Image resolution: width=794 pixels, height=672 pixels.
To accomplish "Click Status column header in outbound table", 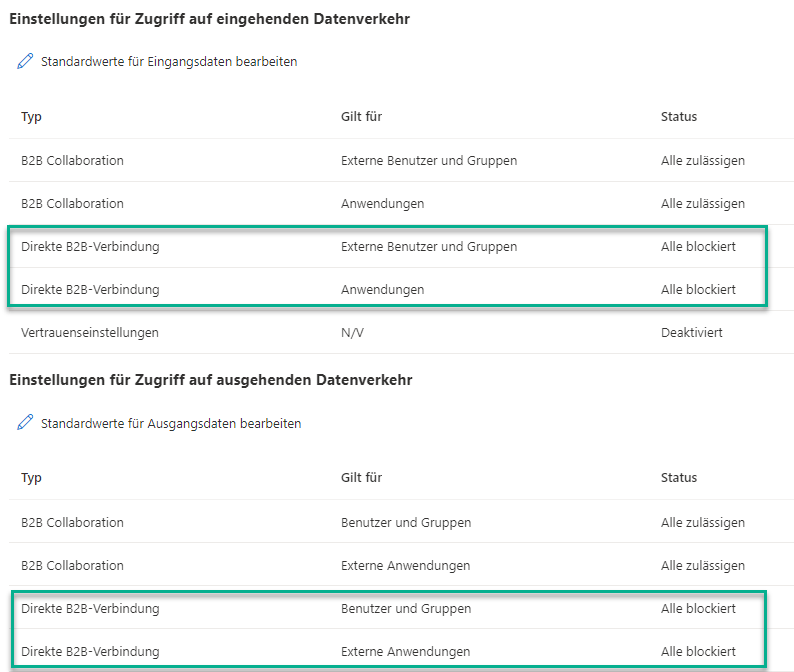I will tap(679, 478).
